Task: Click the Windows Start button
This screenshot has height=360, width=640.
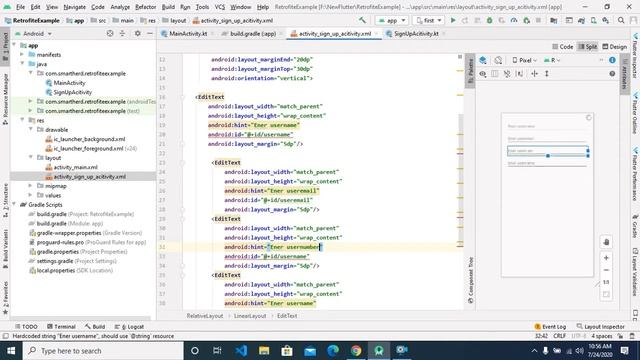Action: click(x=11, y=351)
